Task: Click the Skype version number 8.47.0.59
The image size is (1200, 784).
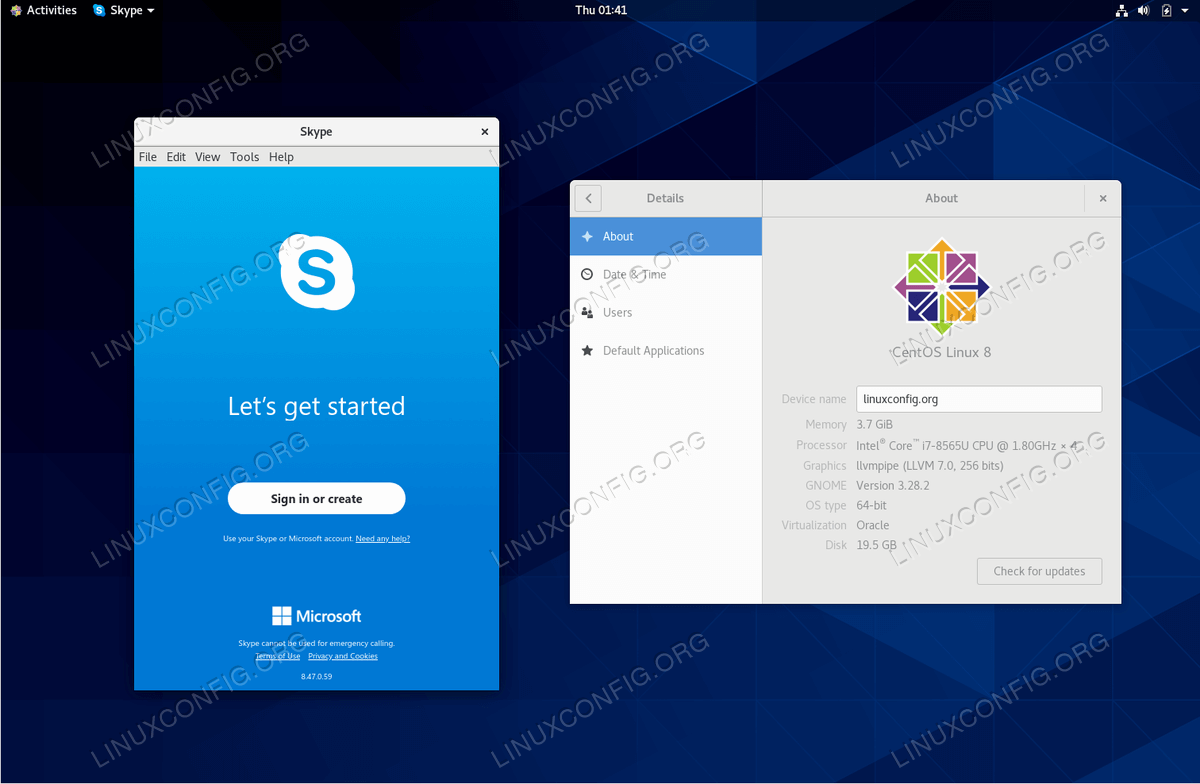Action: pyautogui.click(x=317, y=677)
